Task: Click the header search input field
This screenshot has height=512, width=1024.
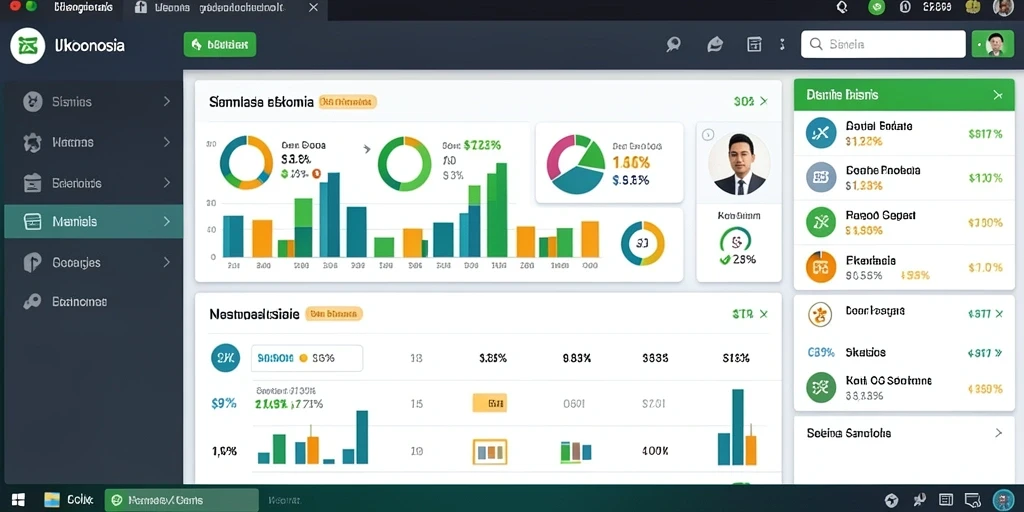Action: click(883, 44)
